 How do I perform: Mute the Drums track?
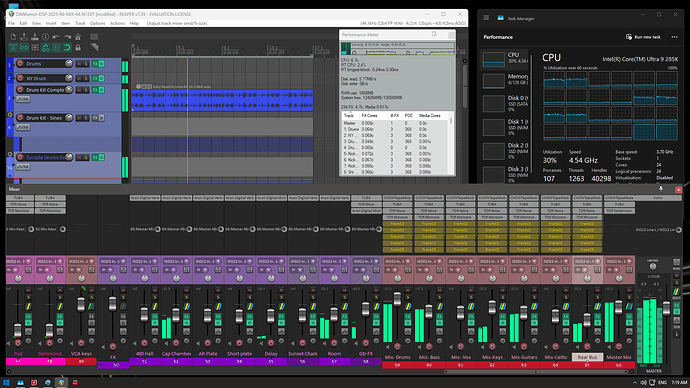(79, 64)
